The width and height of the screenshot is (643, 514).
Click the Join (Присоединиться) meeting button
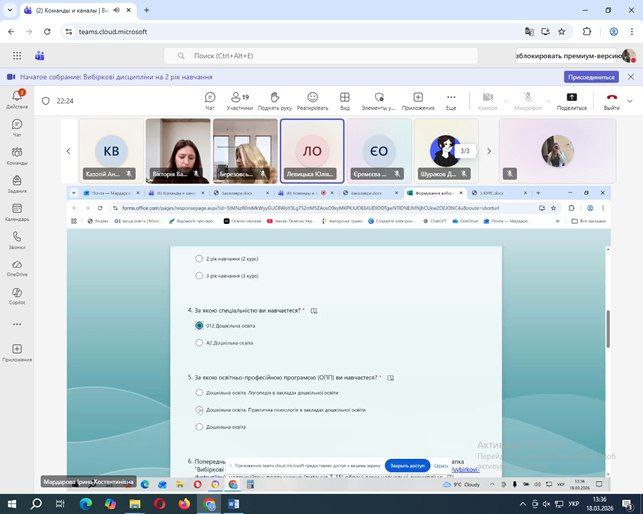[x=591, y=77]
